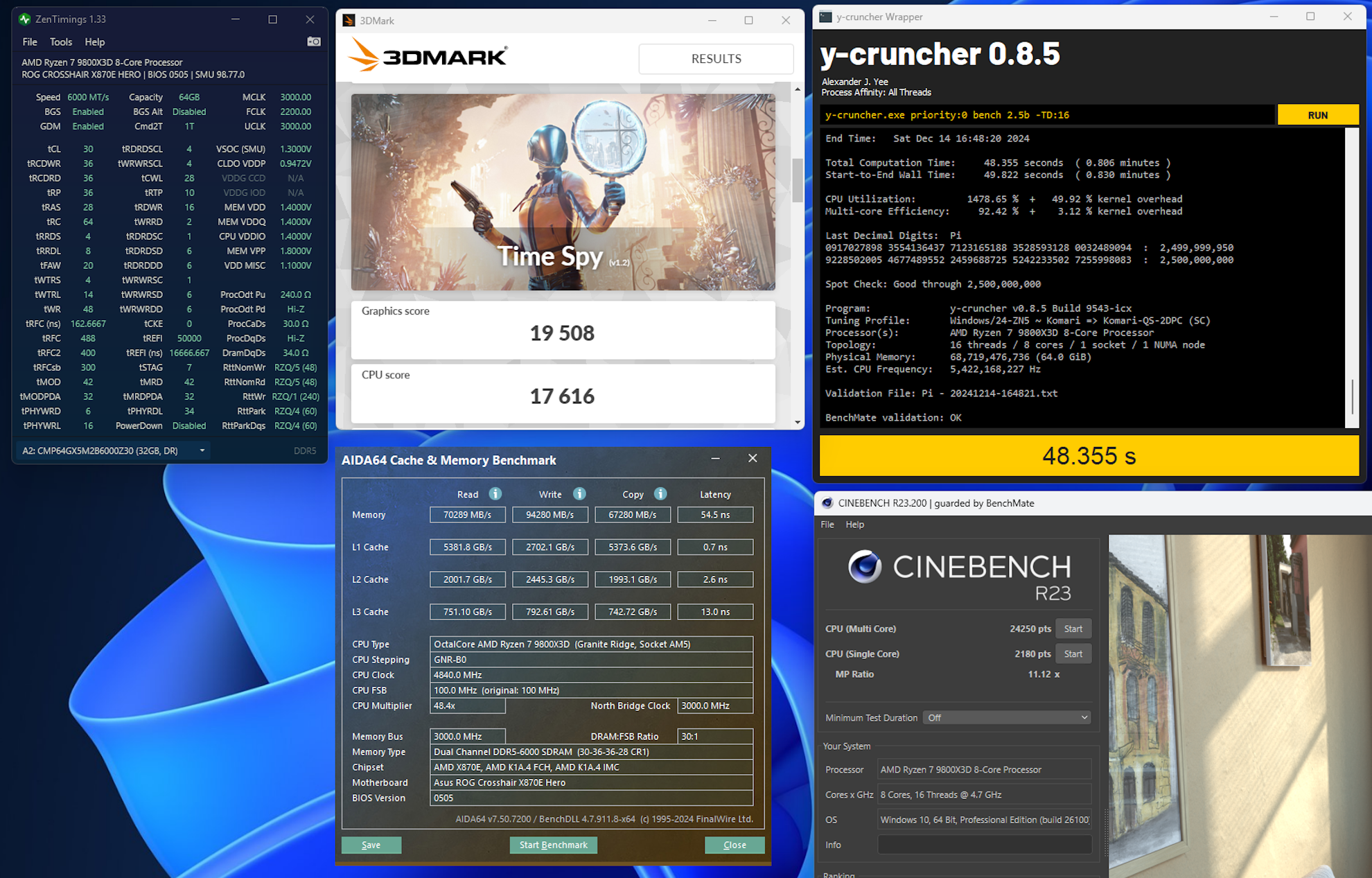1372x878 pixels.
Task: Click the Copy info icon in AIDA64
Action: 660,493
